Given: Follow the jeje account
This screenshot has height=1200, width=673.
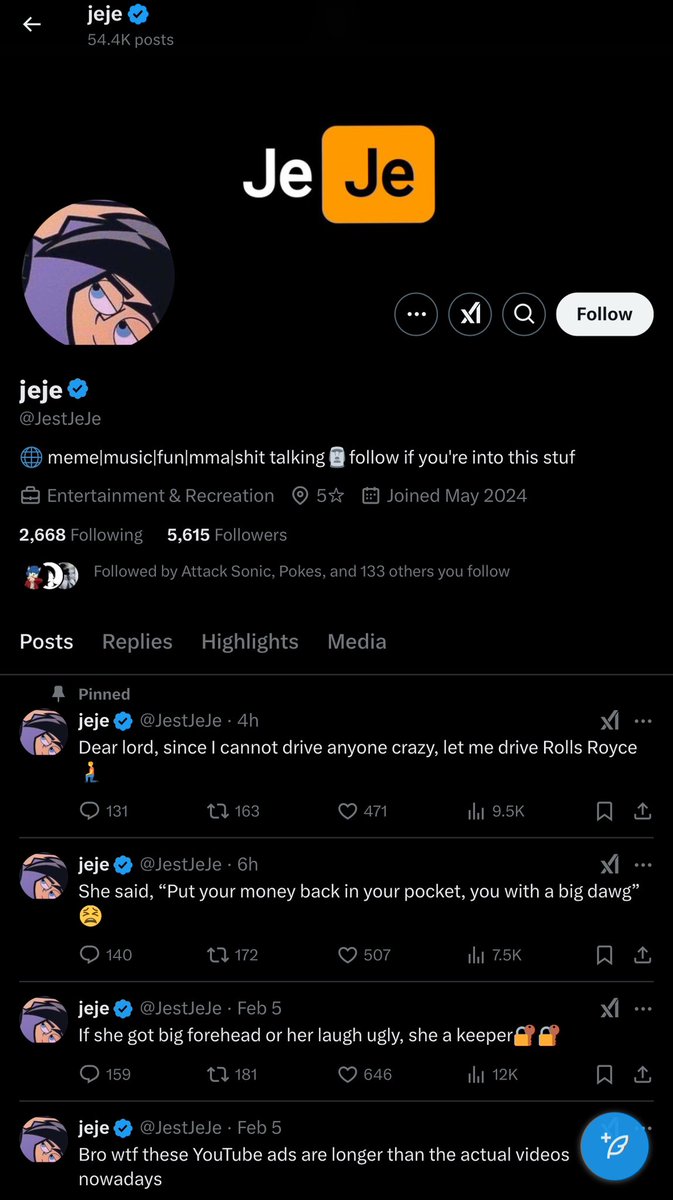Looking at the screenshot, I should coord(604,314).
